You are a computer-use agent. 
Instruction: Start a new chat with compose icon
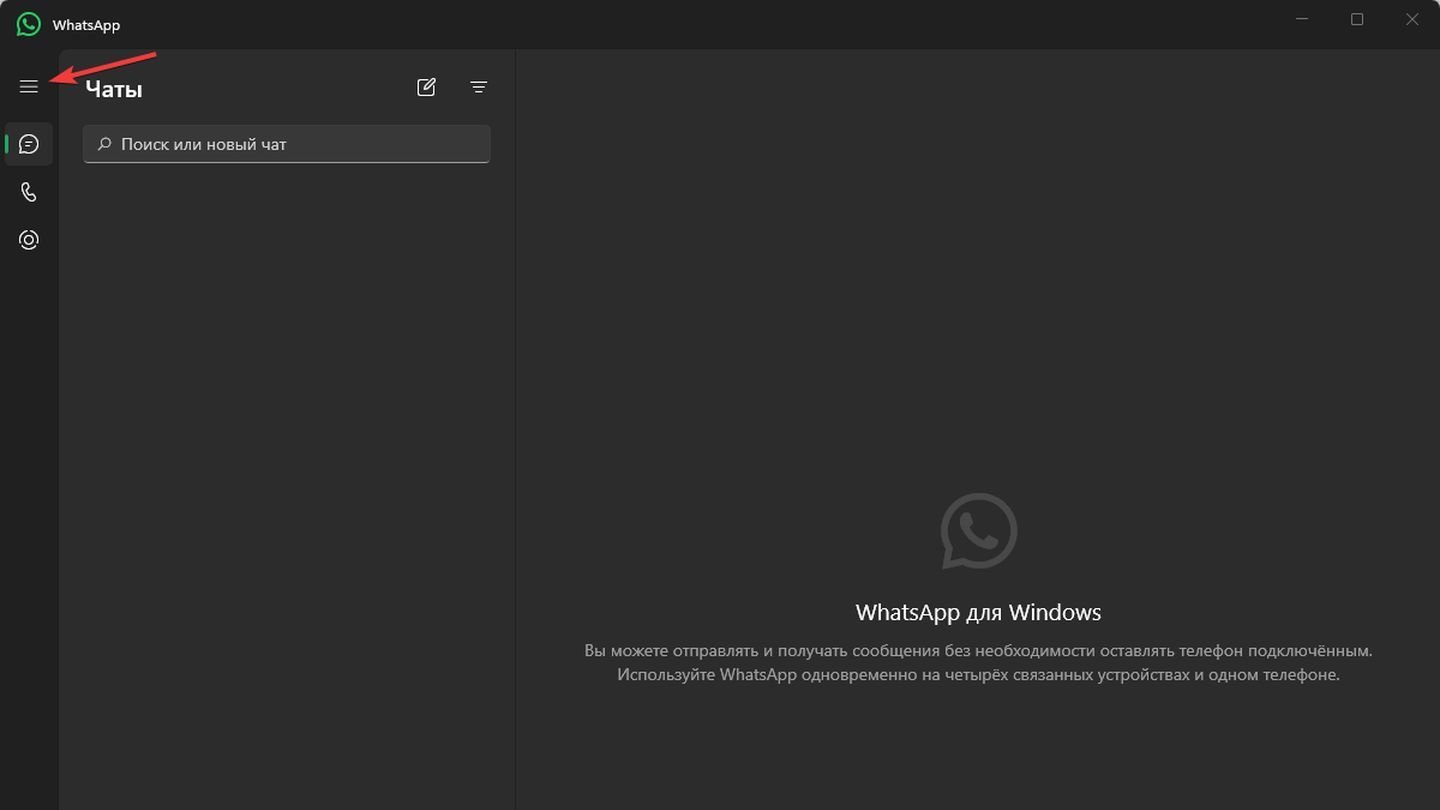point(426,87)
